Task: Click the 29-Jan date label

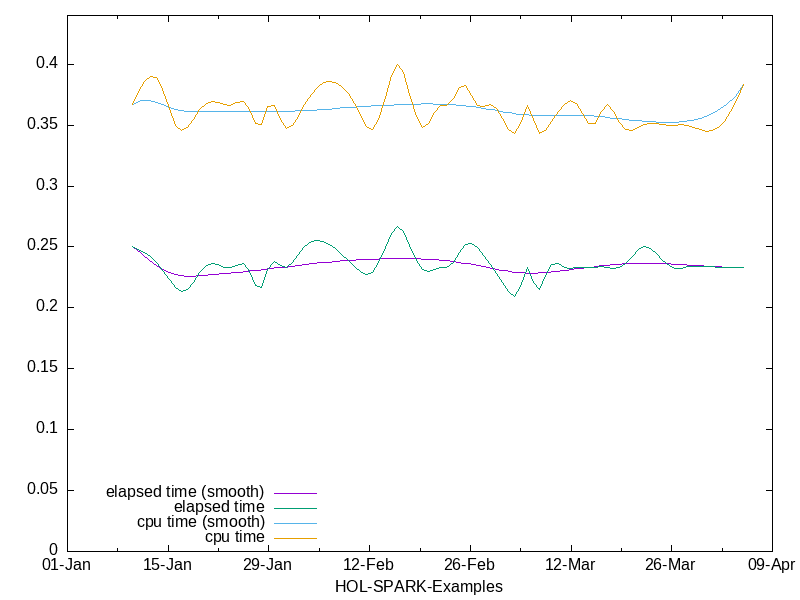Action: click(x=268, y=565)
